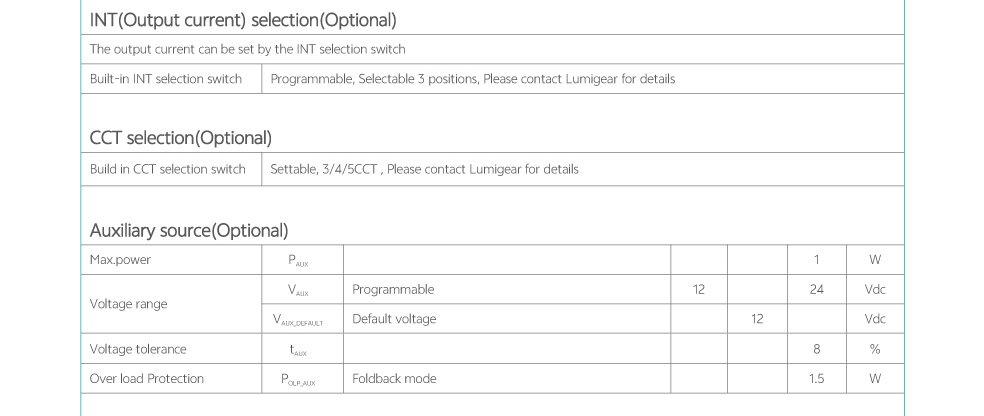Click the % unit cell

(x=875, y=349)
